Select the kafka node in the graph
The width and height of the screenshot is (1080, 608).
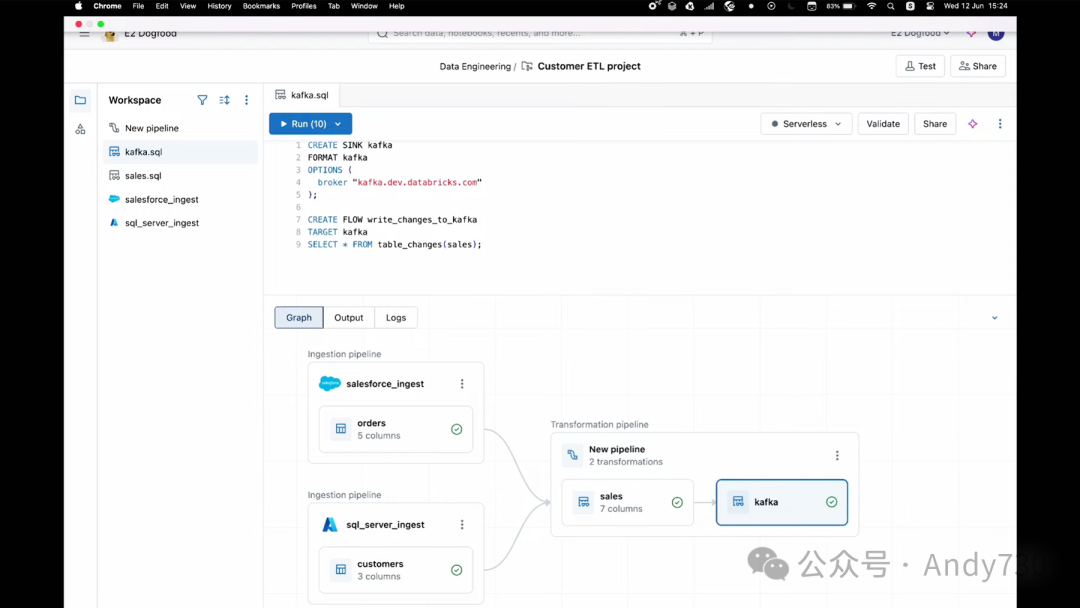782,502
